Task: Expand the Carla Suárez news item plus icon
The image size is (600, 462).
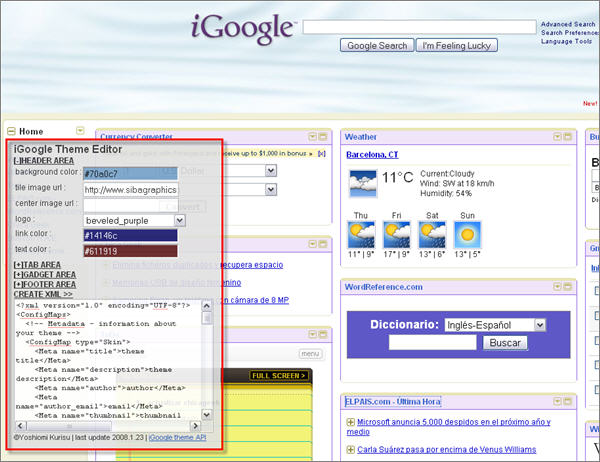Action: tap(350, 450)
